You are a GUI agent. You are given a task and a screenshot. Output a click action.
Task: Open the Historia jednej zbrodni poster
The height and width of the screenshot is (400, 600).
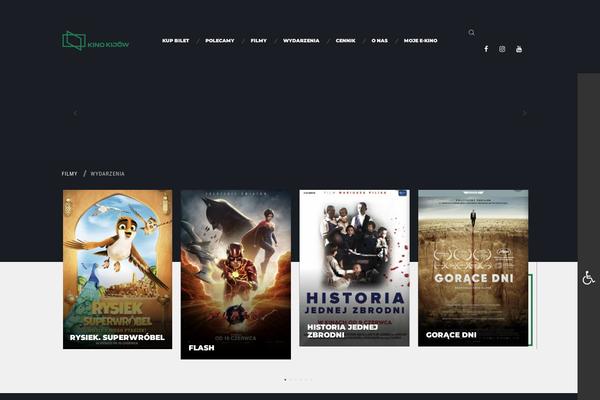(354, 268)
